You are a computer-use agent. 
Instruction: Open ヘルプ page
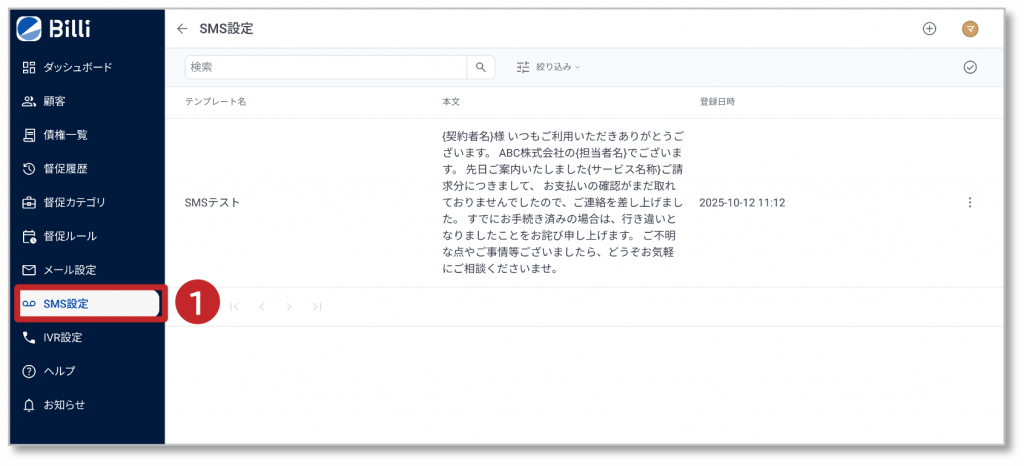pos(59,371)
